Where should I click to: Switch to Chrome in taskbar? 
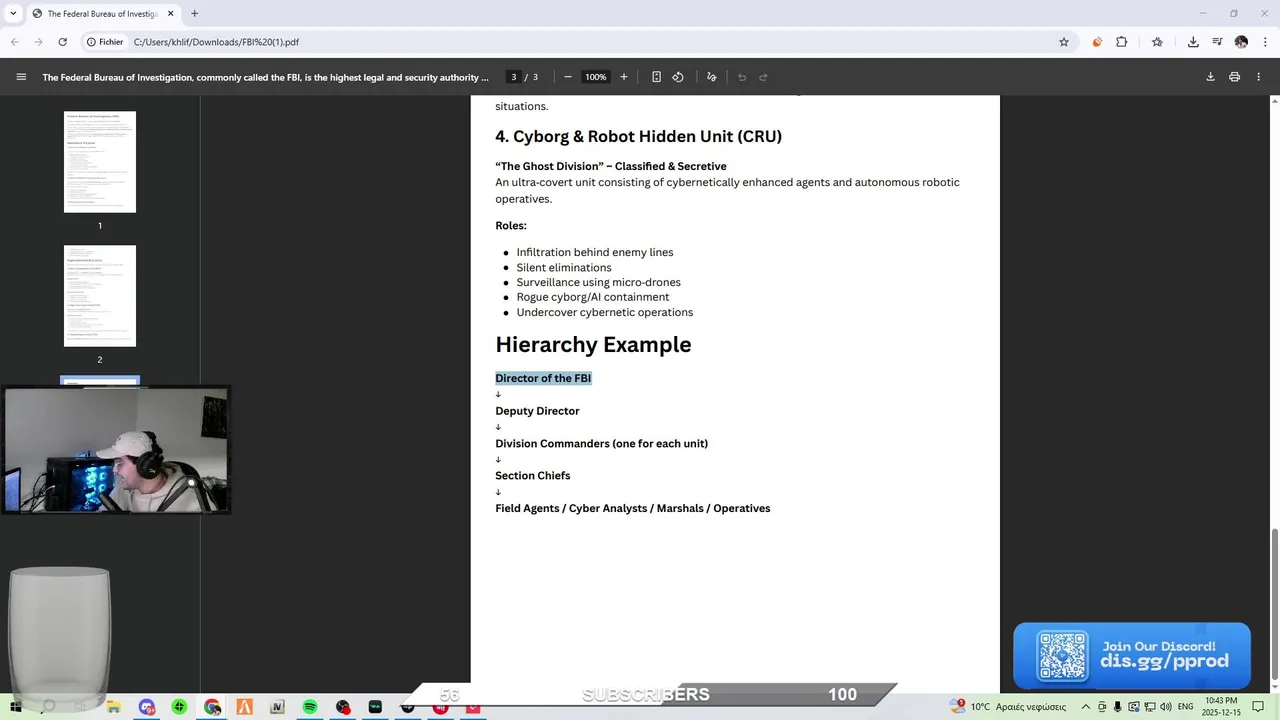[212, 707]
